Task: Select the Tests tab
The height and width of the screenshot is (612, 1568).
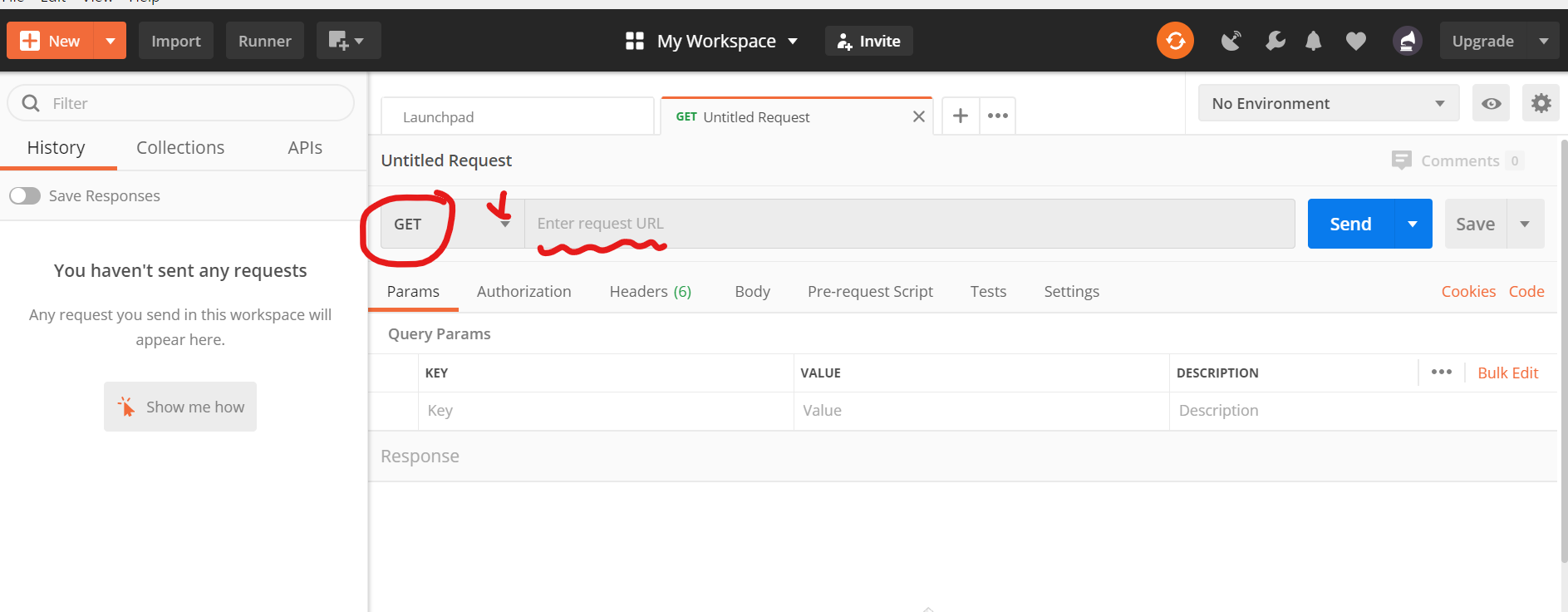Action: pyautogui.click(x=988, y=292)
